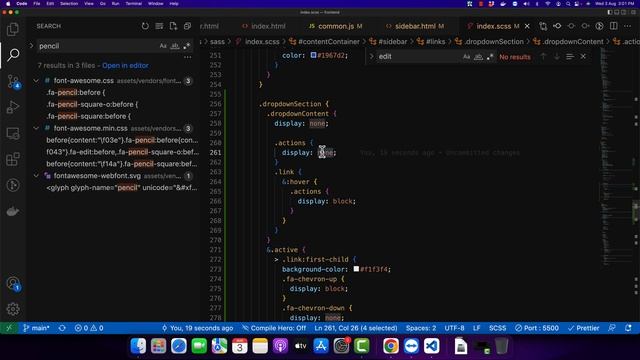Toggle whole word in editor find widget
Viewport: 640px width, 360px height.
point(478,57)
